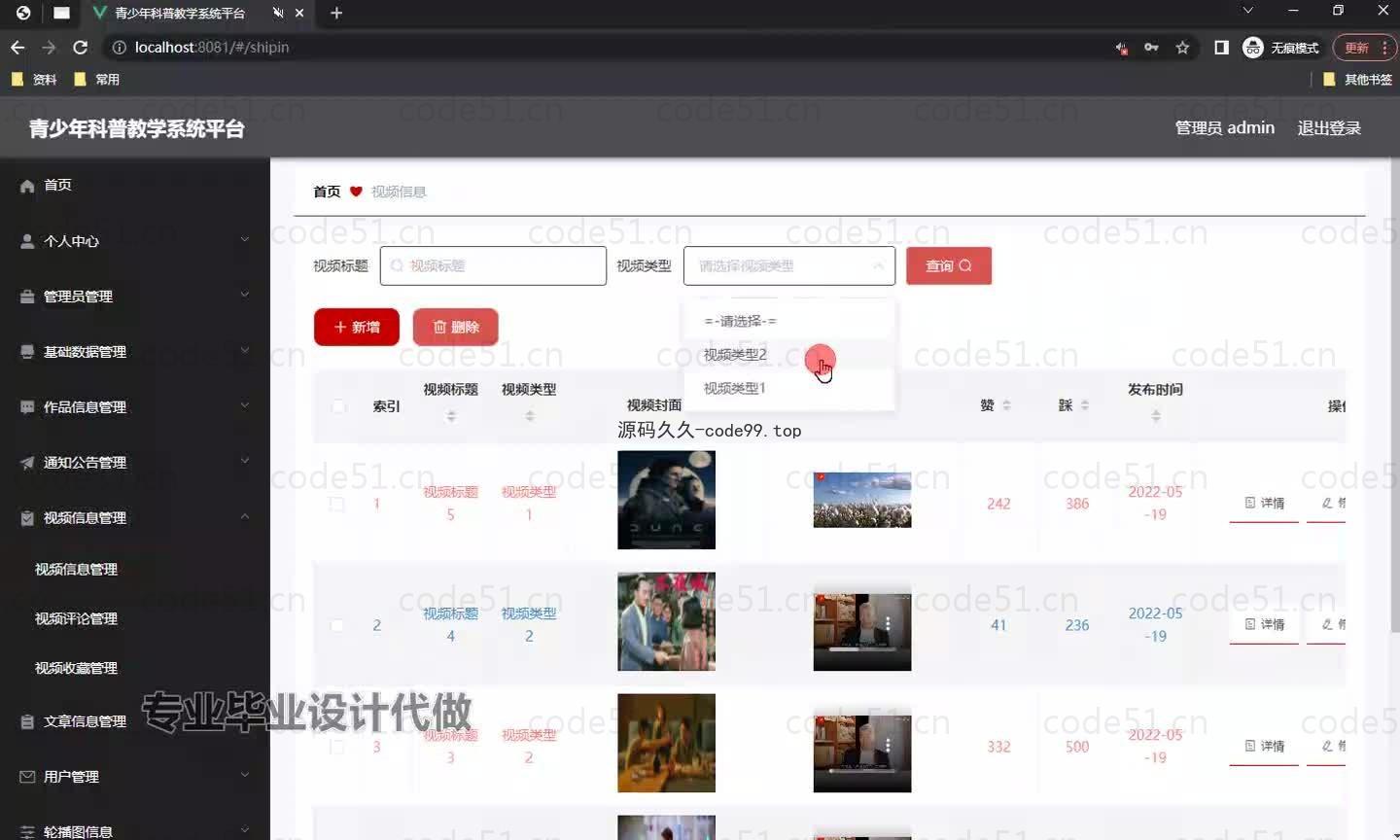Choose 视频类型1 from dropdown list
The image size is (1400, 840).
[x=788, y=388]
